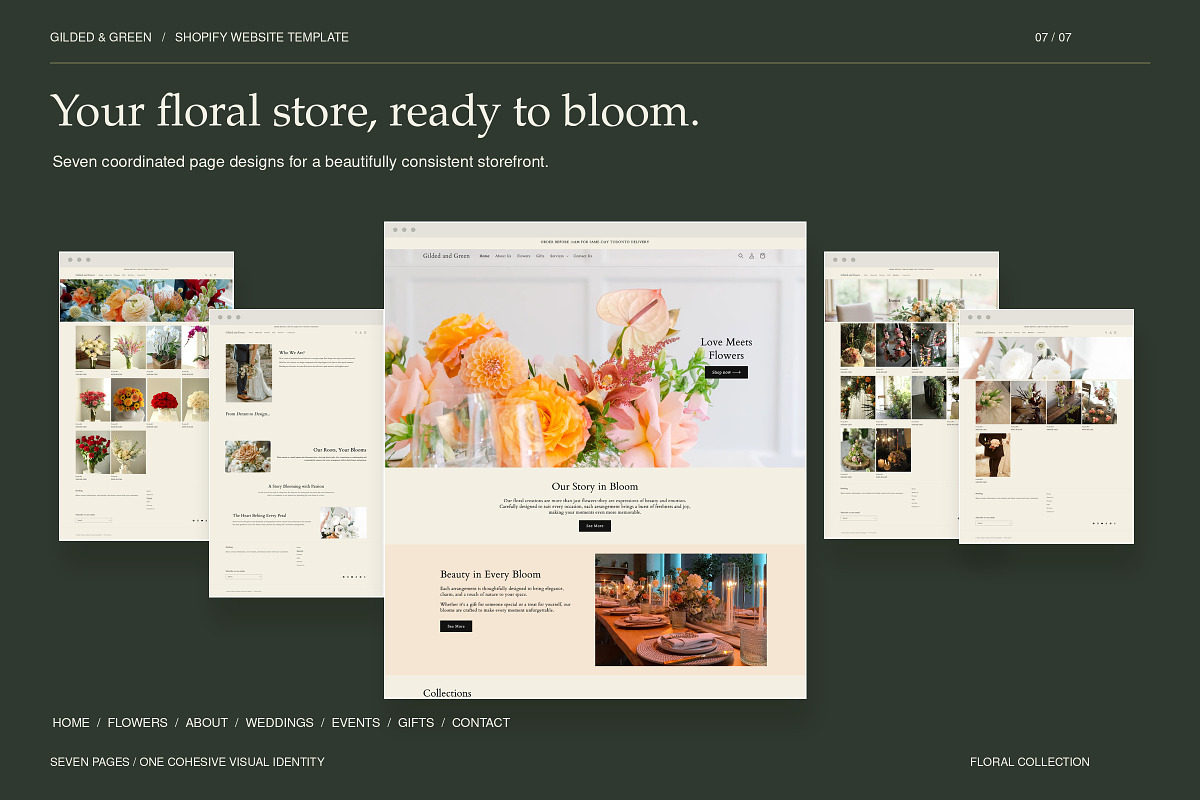Click the email field in Events window footer
The height and width of the screenshot is (800, 1200).
[x=859, y=518]
